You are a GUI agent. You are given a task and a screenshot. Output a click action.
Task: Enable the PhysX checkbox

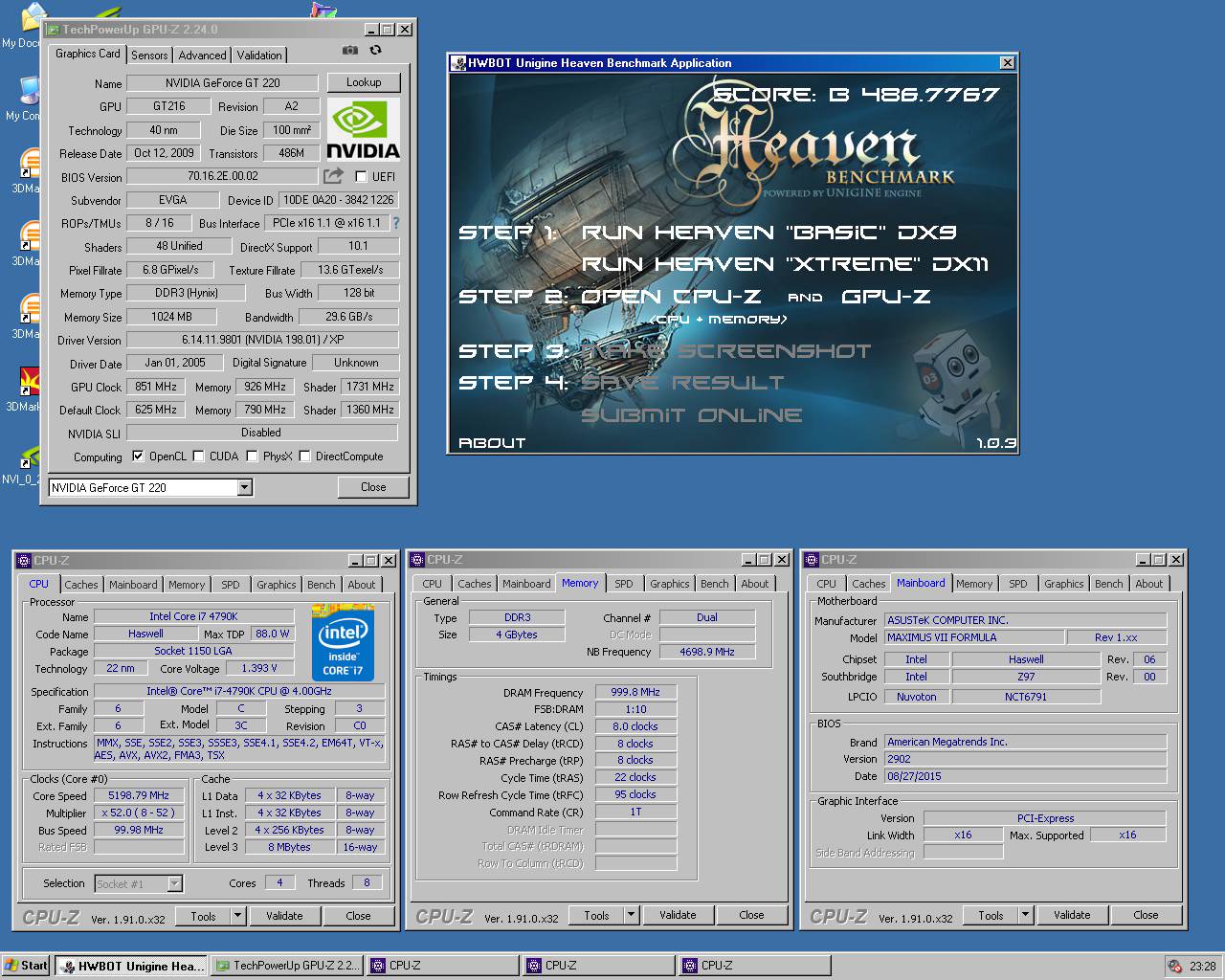(x=252, y=457)
